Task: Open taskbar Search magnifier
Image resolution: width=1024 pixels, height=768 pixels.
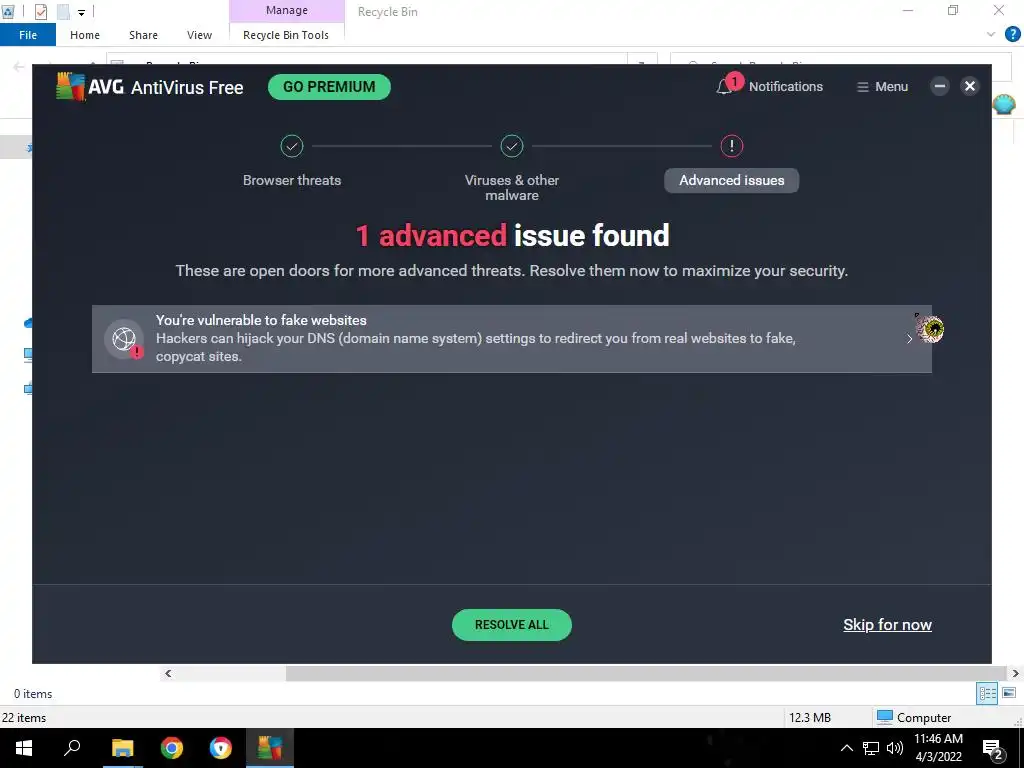Action: tap(72, 748)
